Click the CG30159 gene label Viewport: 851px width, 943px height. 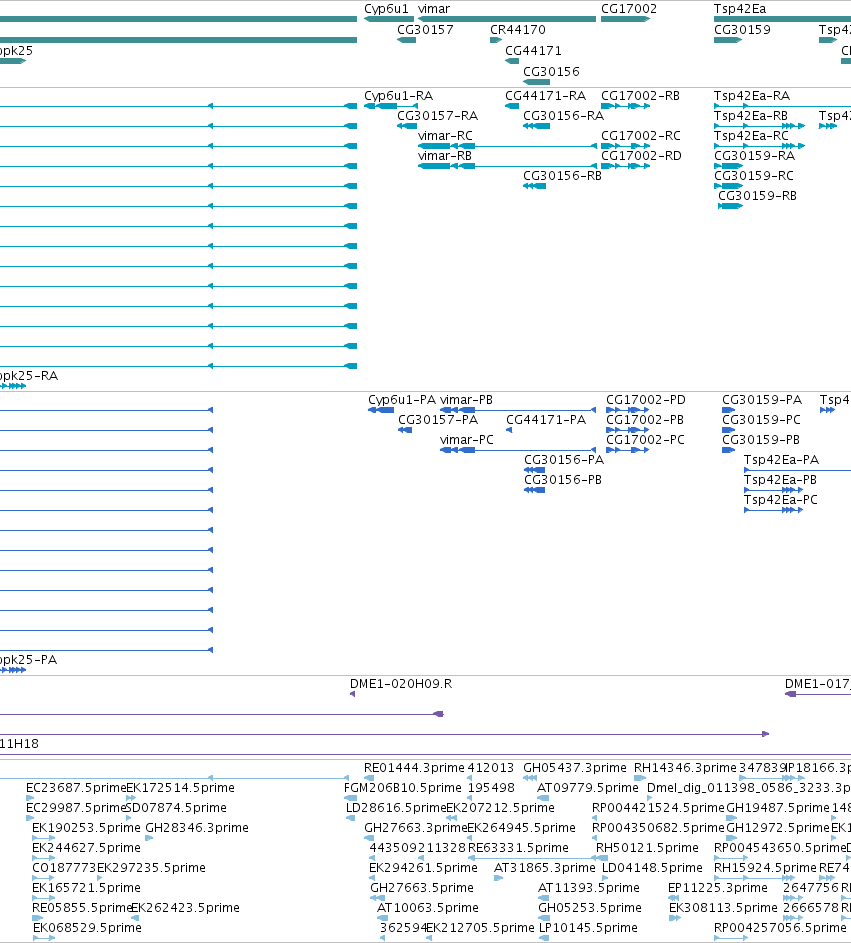coord(742,30)
